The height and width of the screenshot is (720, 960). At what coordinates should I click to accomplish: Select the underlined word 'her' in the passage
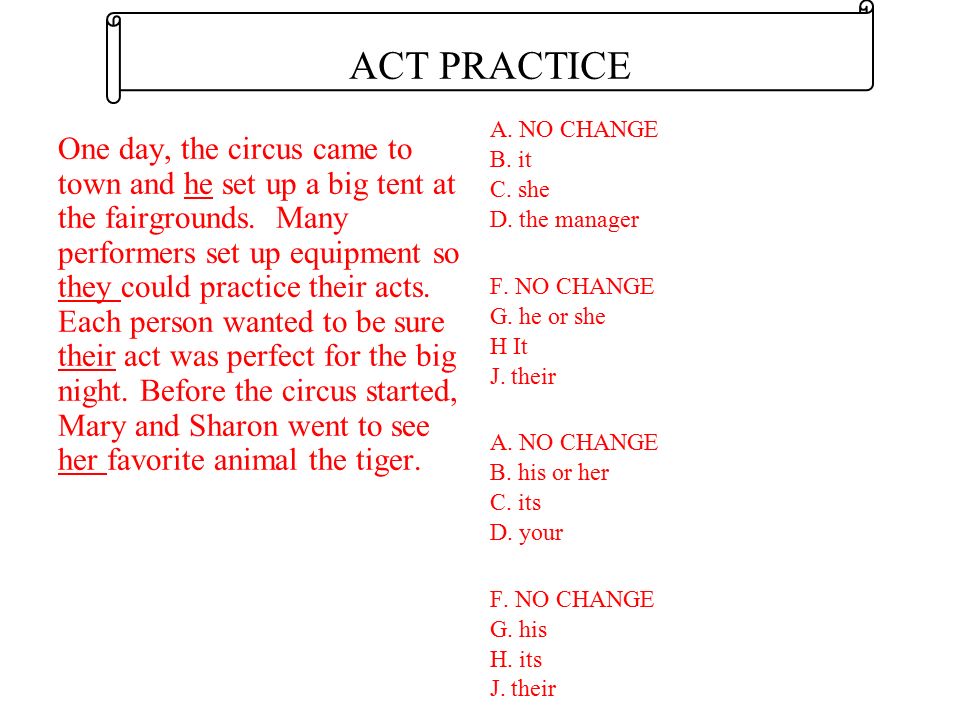click(x=80, y=460)
